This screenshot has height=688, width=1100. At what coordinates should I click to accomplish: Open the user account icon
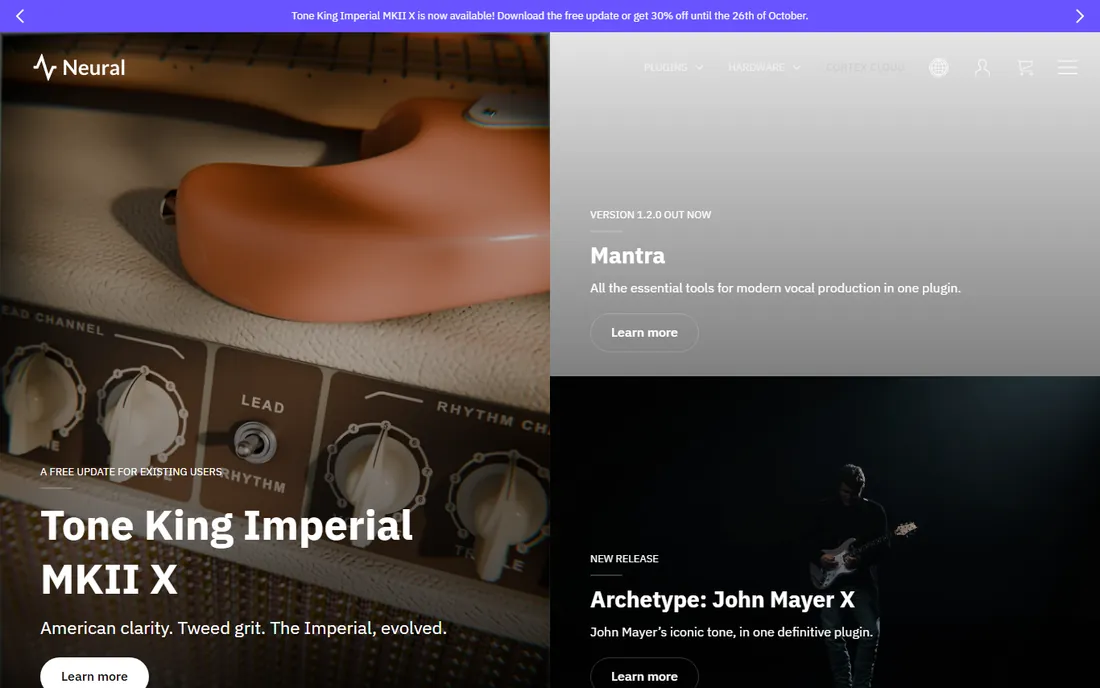click(982, 67)
